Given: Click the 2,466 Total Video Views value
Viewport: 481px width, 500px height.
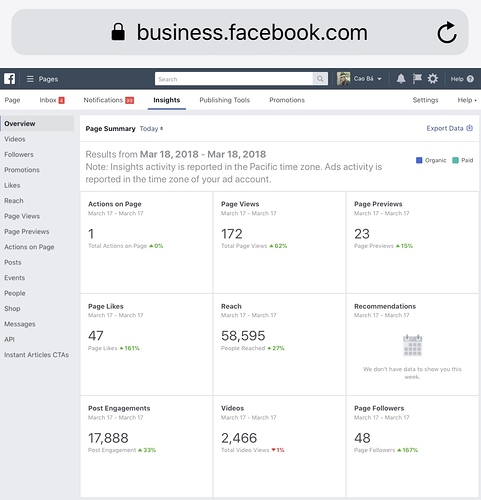Looking at the screenshot, I should click(239, 438).
